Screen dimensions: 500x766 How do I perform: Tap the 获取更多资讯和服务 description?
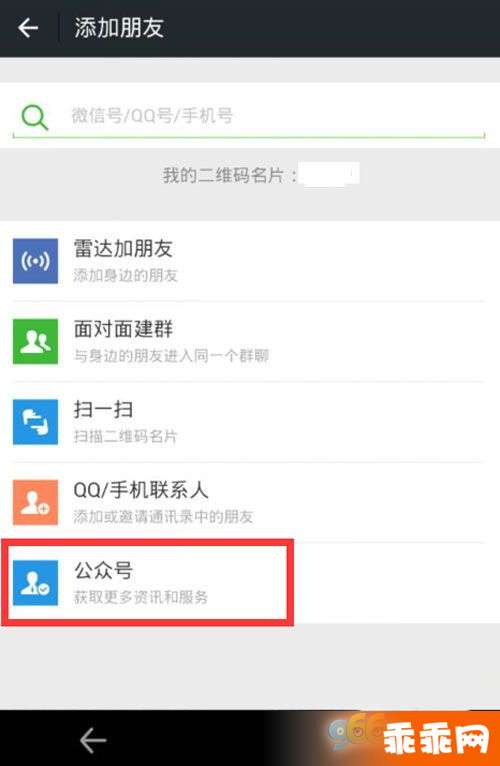pyautogui.click(x=141, y=597)
